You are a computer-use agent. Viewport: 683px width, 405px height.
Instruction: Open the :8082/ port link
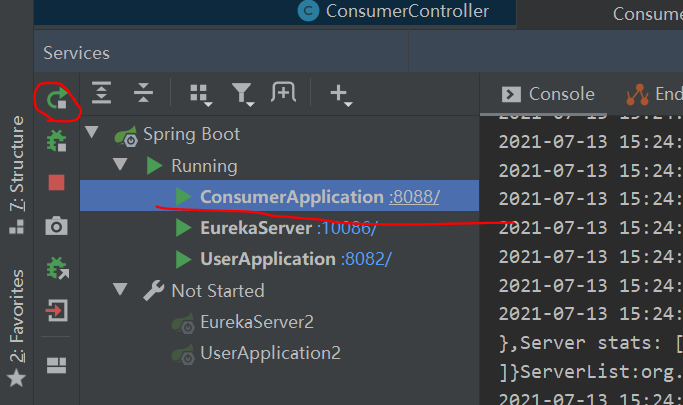366,259
